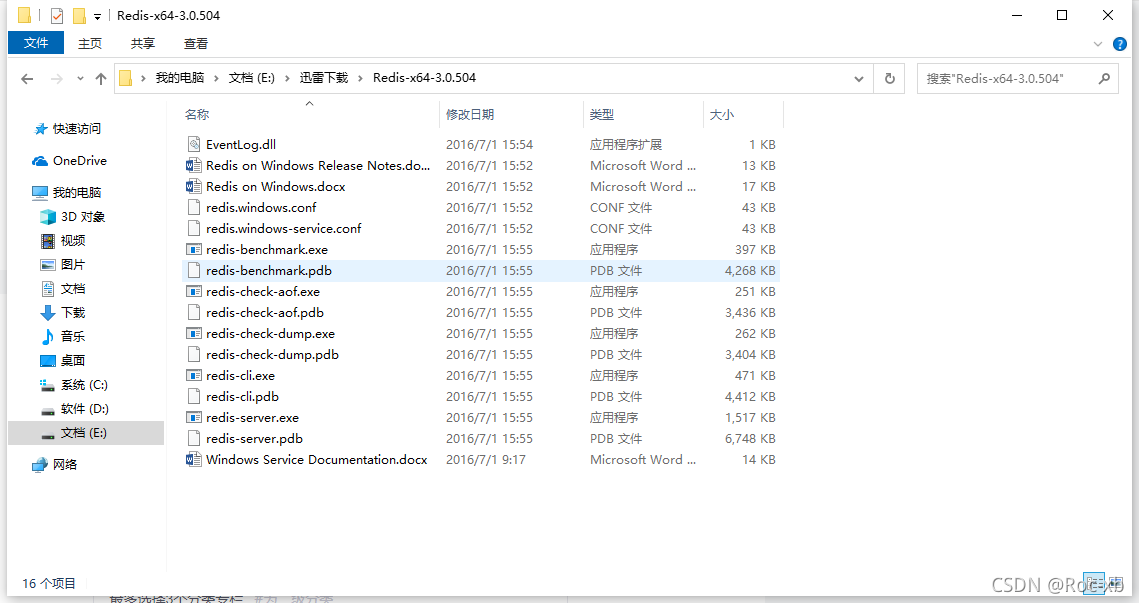Select the redis-benchmark.pdb file icon

[194, 270]
